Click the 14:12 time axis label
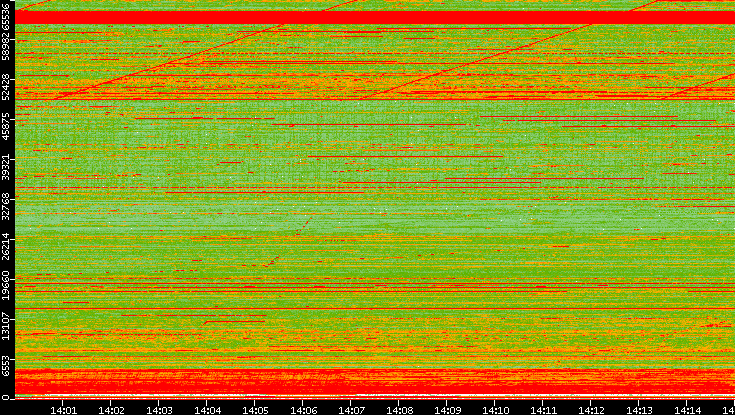 [x=590, y=410]
